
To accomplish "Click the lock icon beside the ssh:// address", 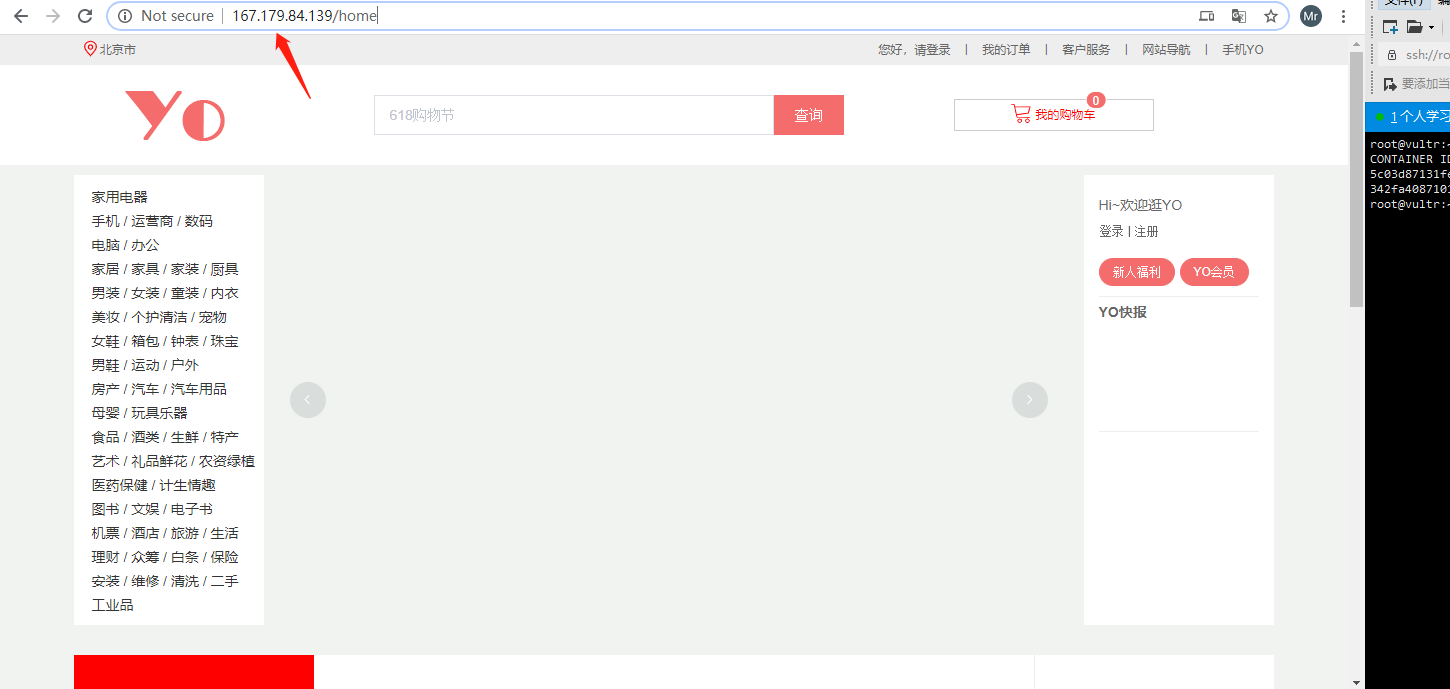I will coord(1391,55).
